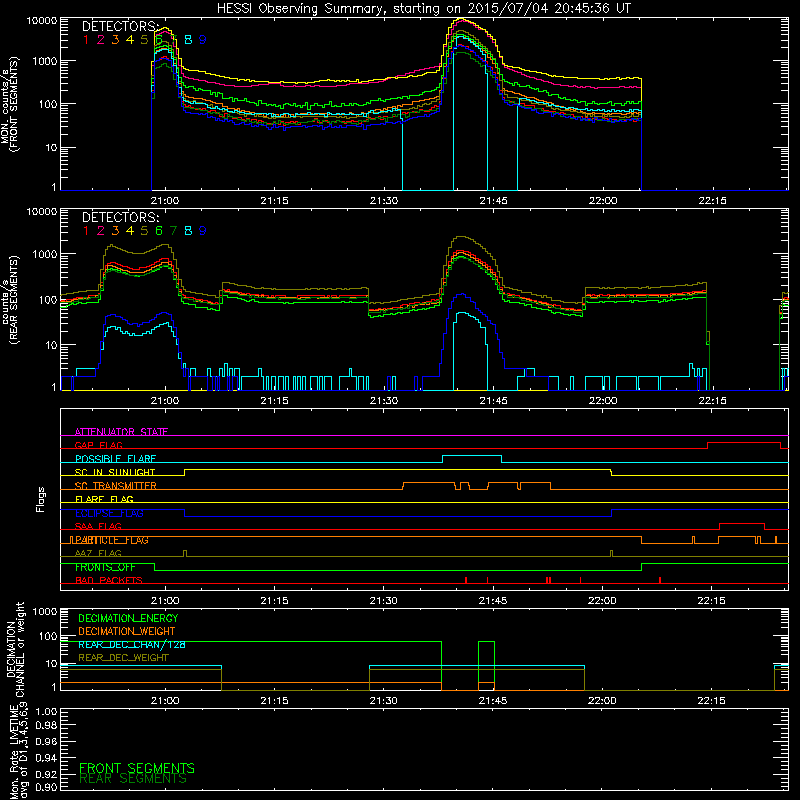
Task: Click detector 5 in rear segments legend
Action: [144, 231]
